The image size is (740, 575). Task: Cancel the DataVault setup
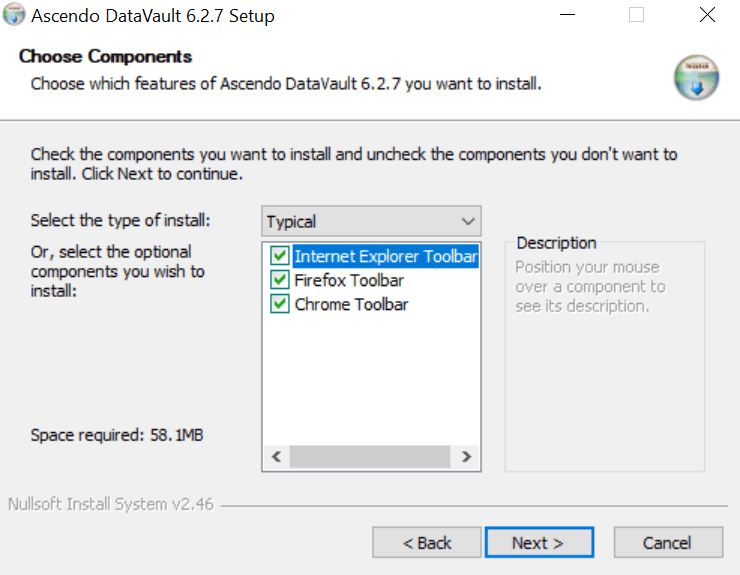click(668, 542)
